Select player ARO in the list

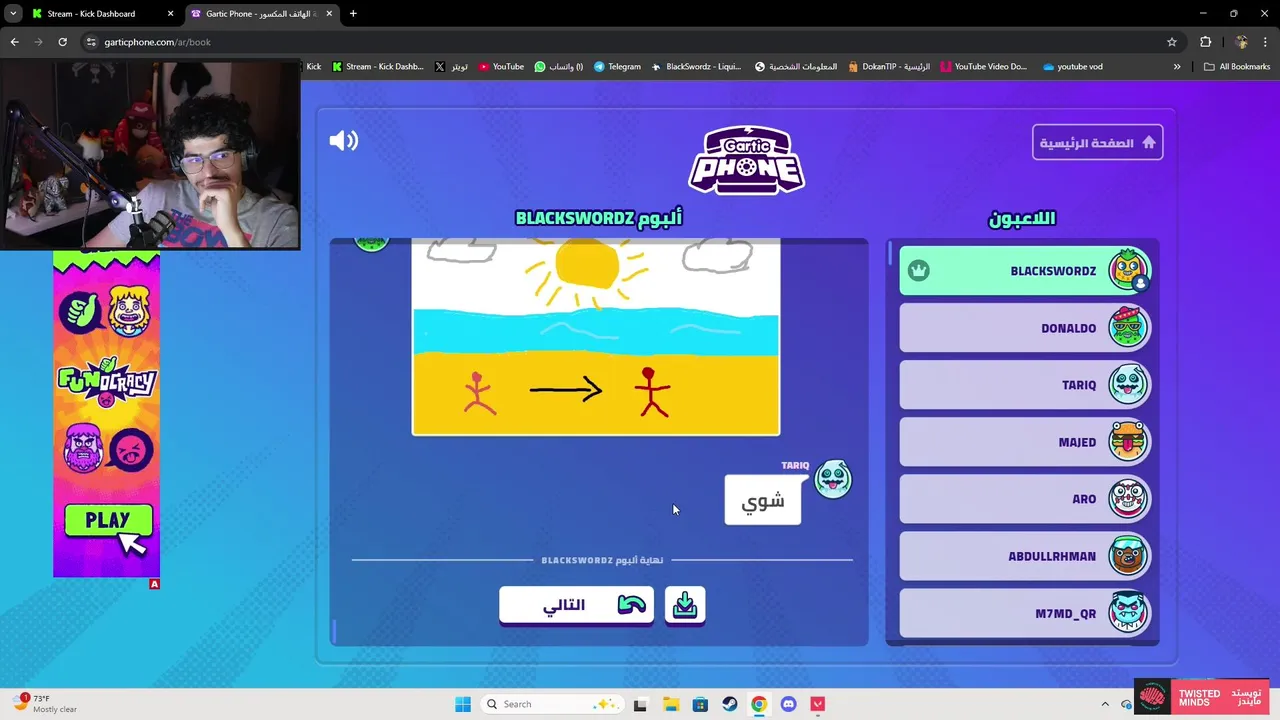1025,499
